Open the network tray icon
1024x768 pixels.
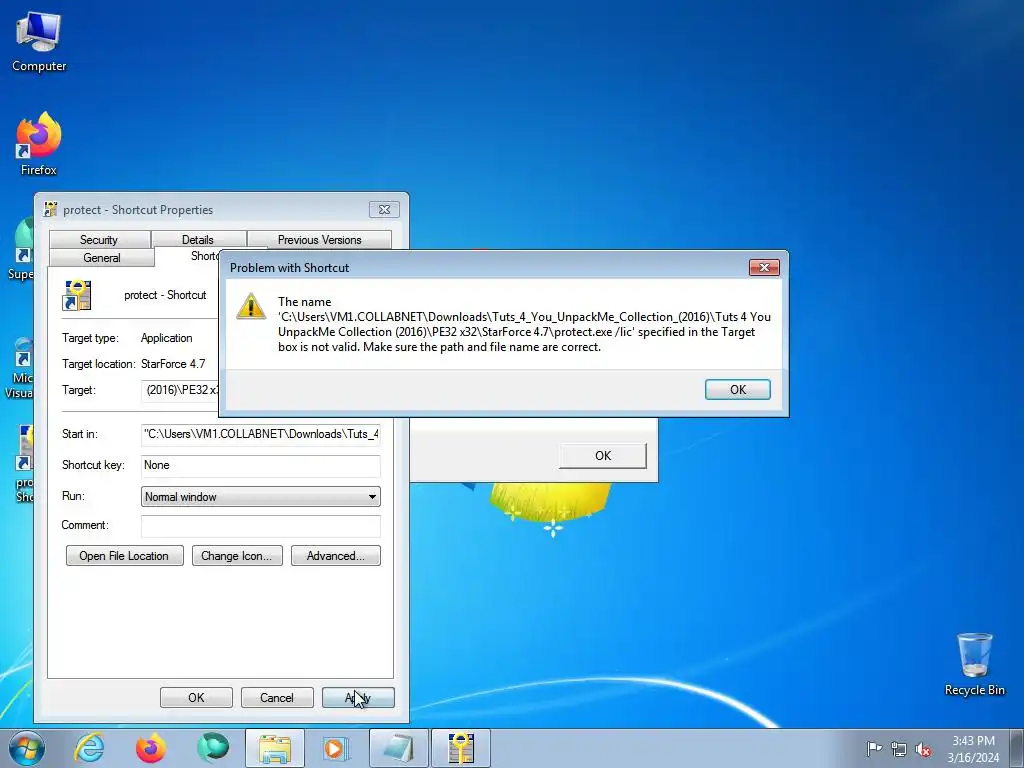(899, 748)
